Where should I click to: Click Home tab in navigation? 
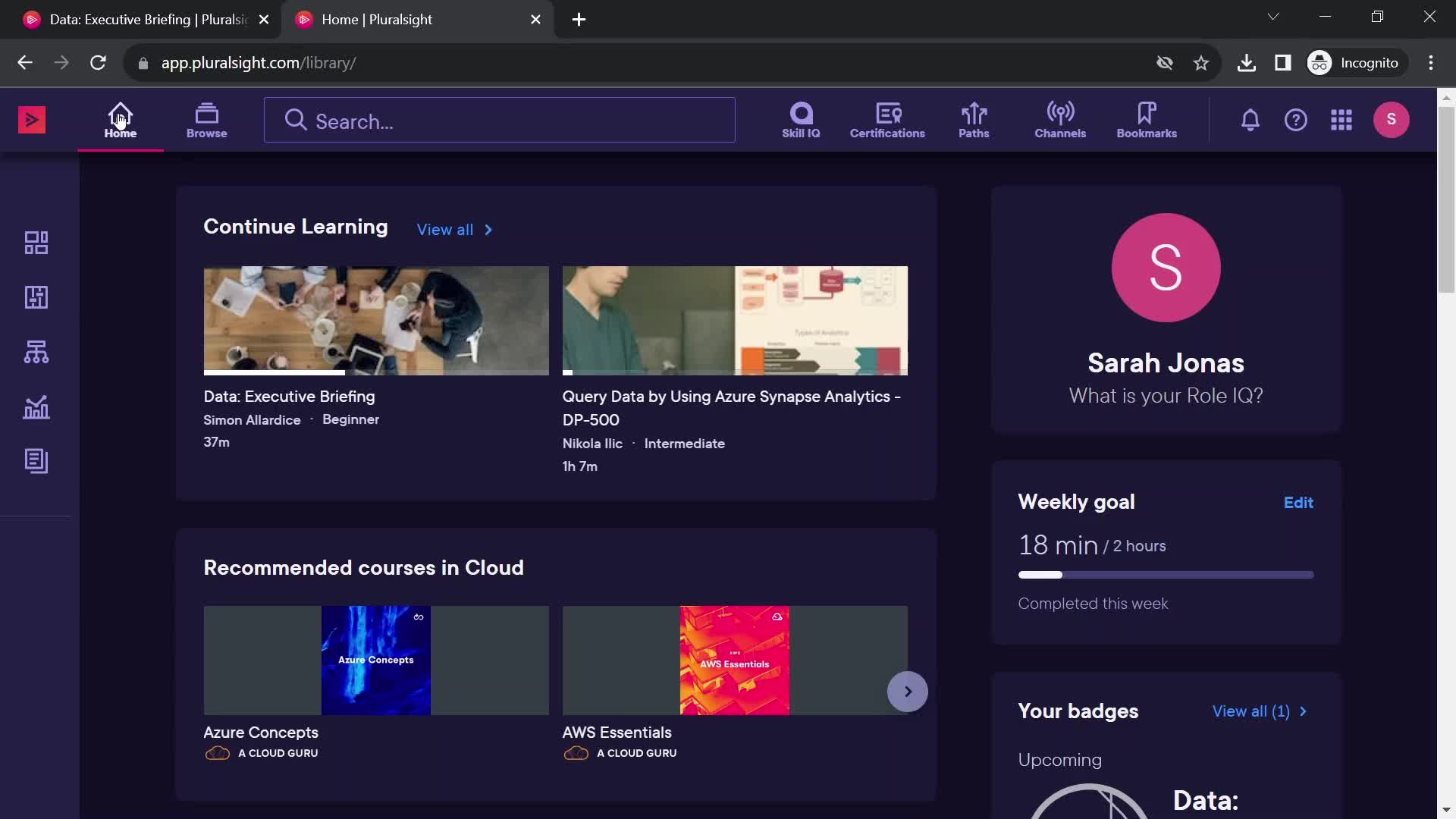(120, 120)
